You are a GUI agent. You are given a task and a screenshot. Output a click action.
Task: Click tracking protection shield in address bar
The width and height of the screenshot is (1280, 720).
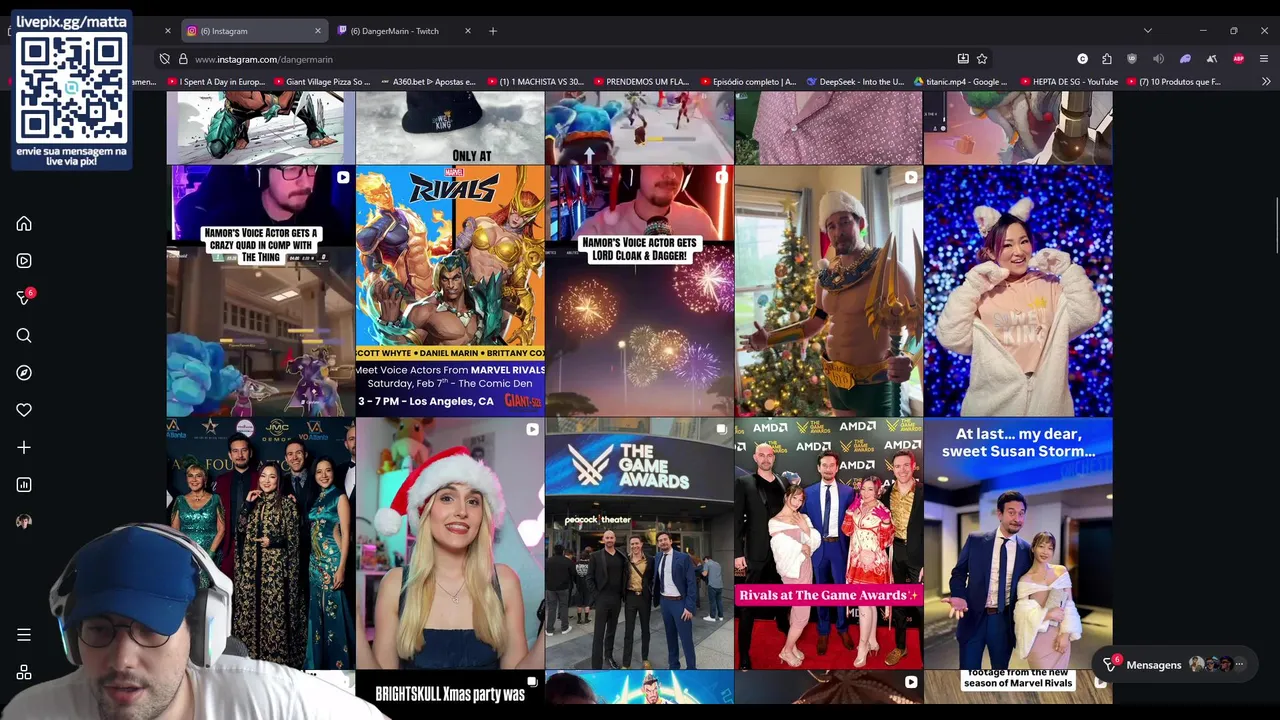(x=165, y=59)
